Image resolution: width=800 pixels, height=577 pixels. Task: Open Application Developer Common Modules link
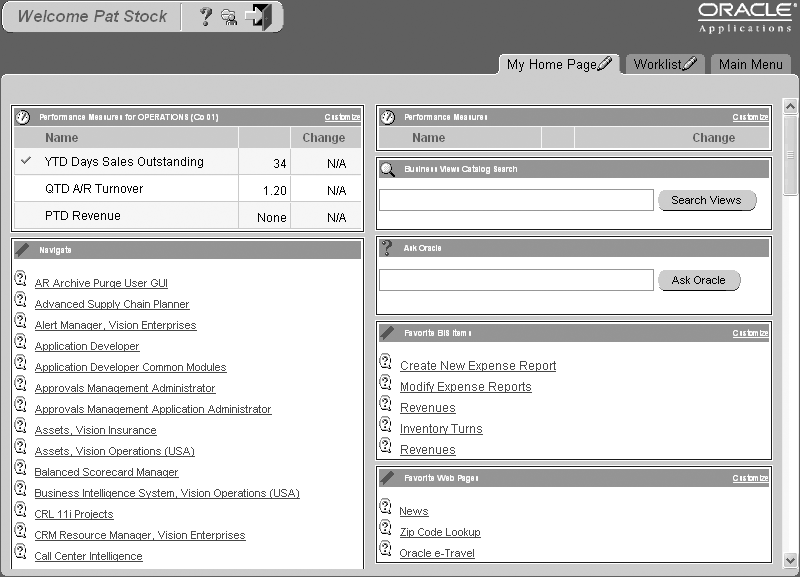(x=130, y=367)
